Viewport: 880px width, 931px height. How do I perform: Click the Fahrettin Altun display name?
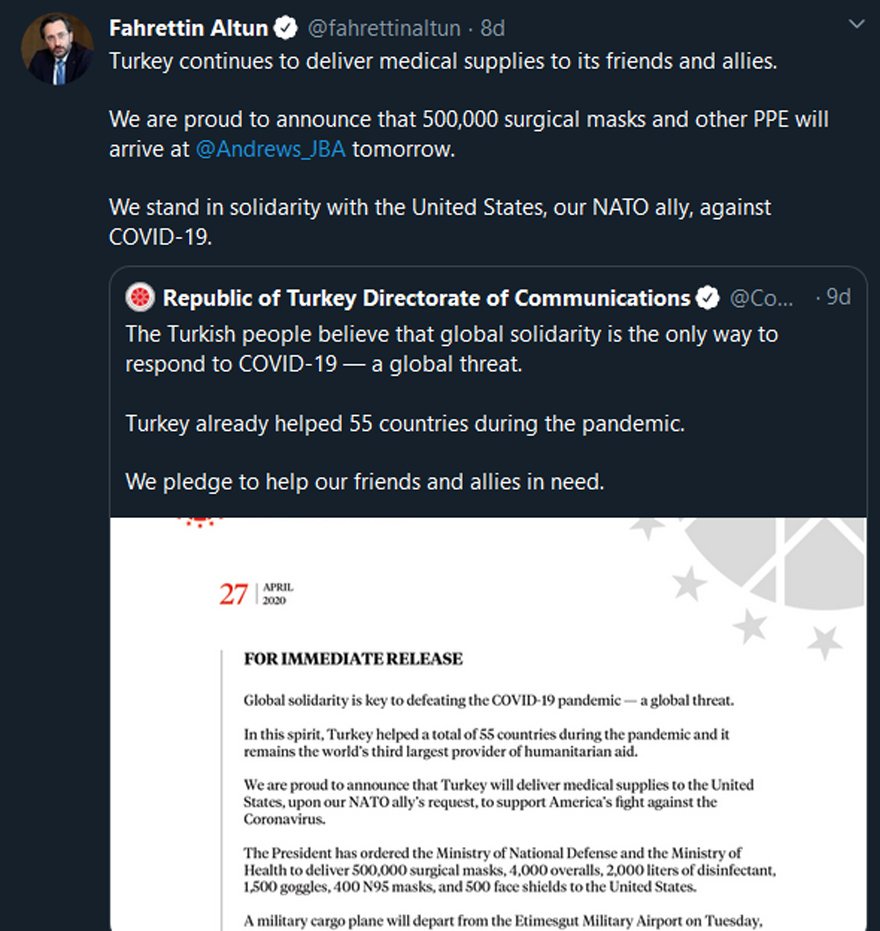(x=188, y=28)
